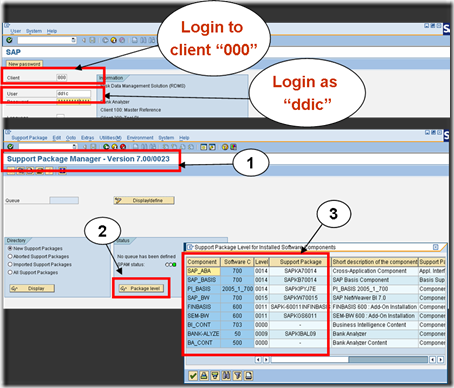This screenshot has height=388, width=454.
Task: Click the red Cancel icon in Support Package Manager toolbar
Action: click(123, 147)
